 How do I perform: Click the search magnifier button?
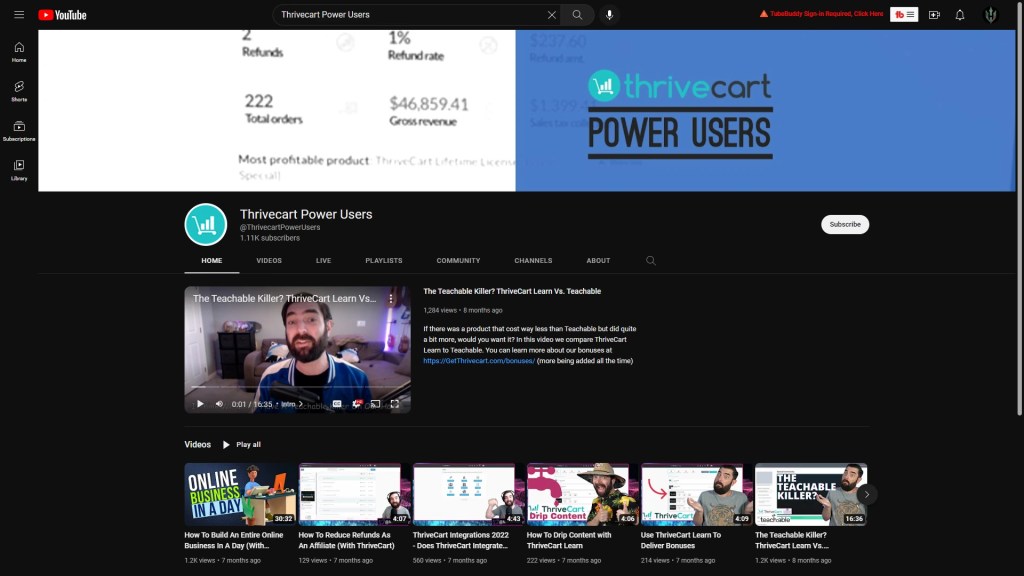[577, 15]
